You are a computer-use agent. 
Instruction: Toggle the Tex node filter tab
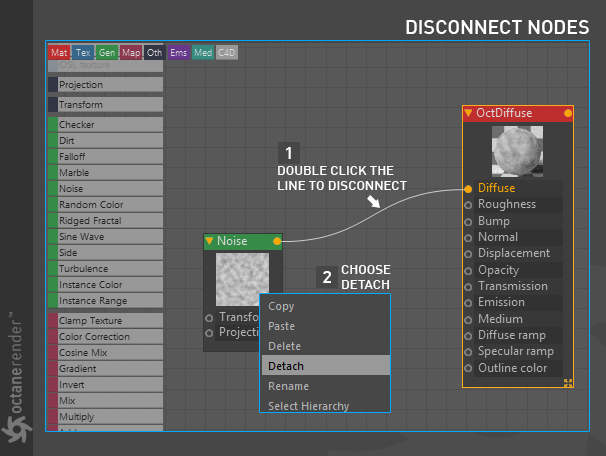coord(83,53)
